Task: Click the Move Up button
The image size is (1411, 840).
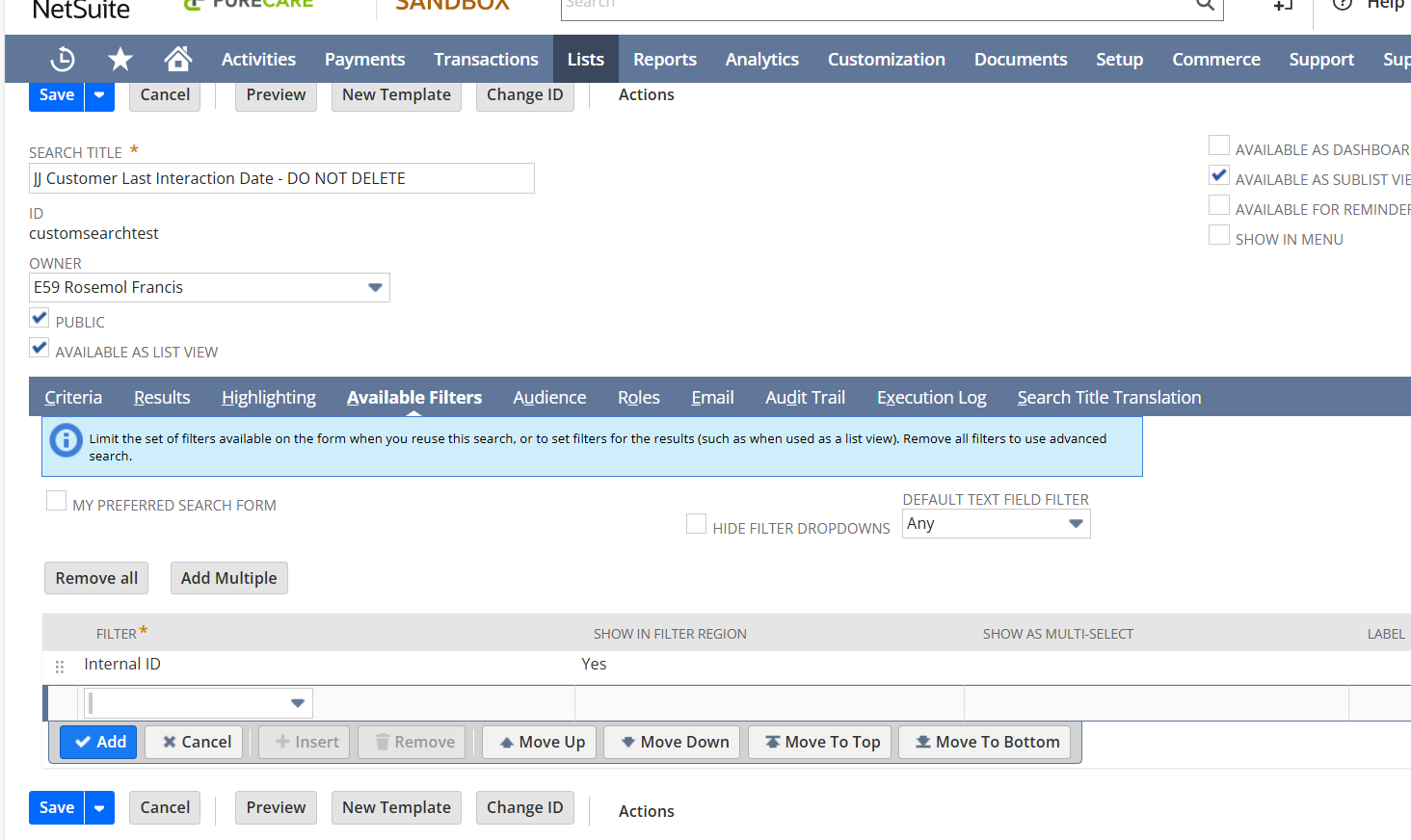Action: click(x=541, y=742)
